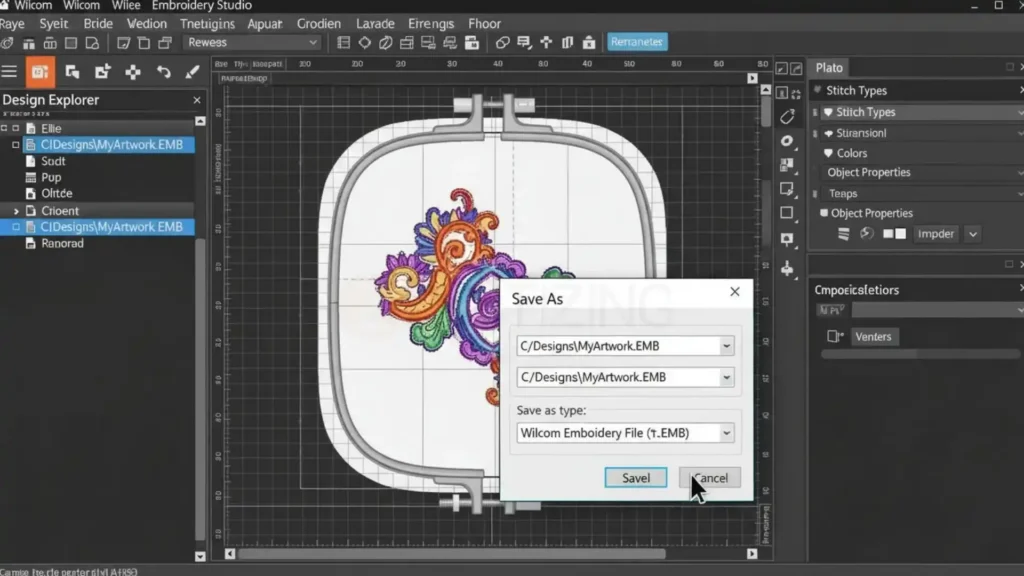Expand the Crioent tree item
This screenshot has height=576, width=1024.
point(16,211)
